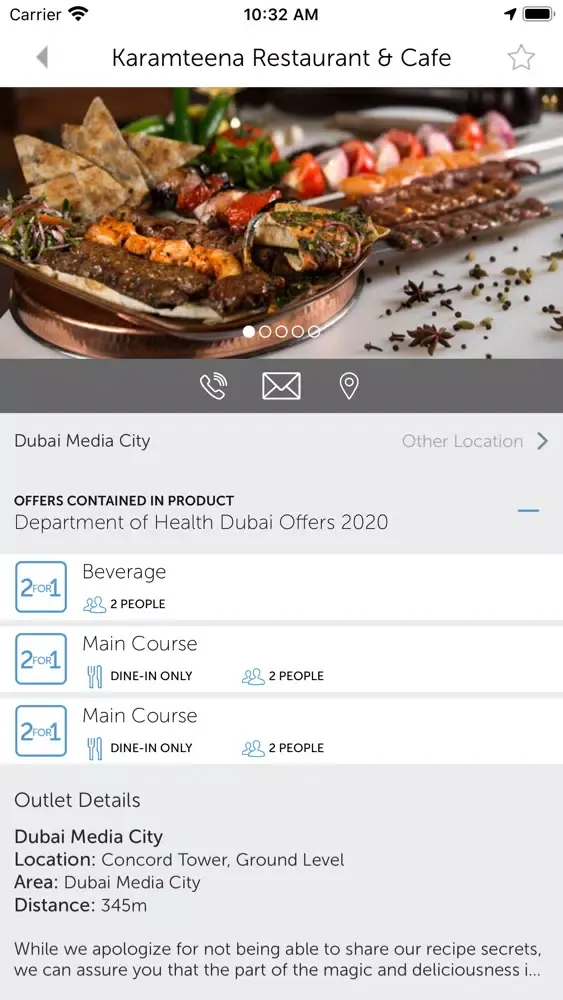Tap people icon in first Main Course row
The height and width of the screenshot is (1000, 563).
point(253,676)
